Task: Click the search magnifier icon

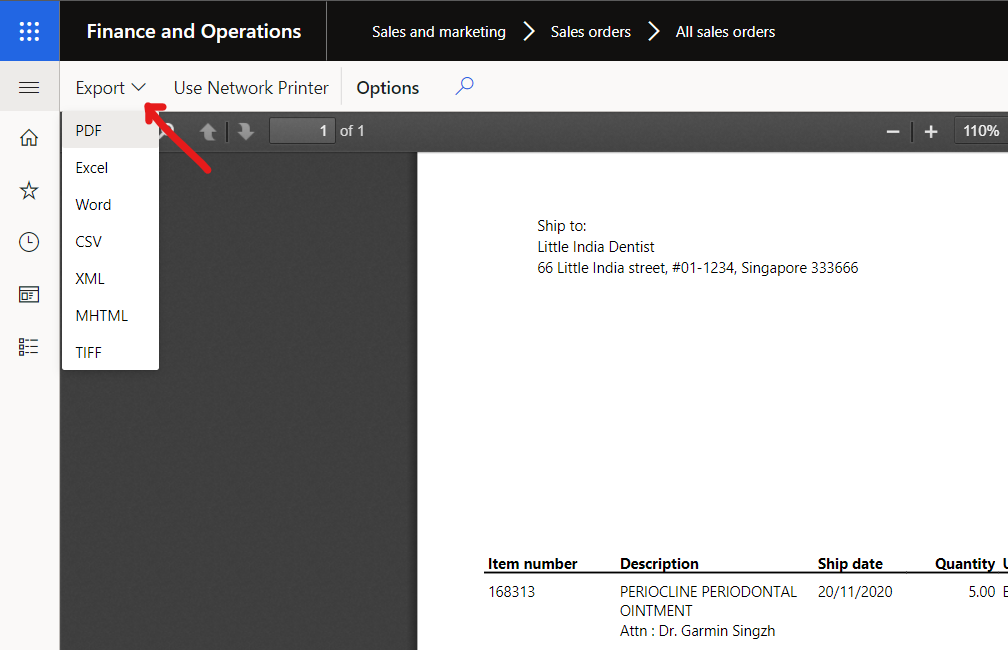Action: [464, 86]
